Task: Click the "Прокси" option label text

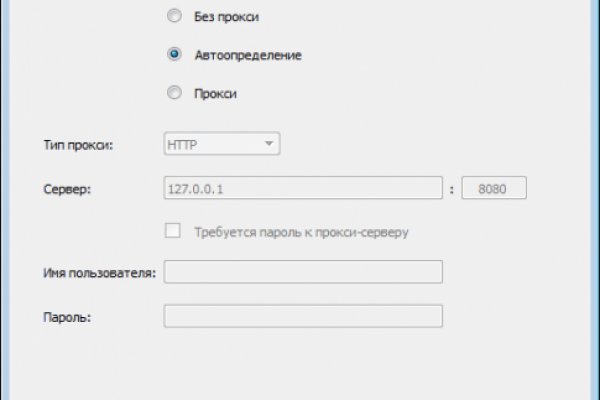Action: point(216,94)
